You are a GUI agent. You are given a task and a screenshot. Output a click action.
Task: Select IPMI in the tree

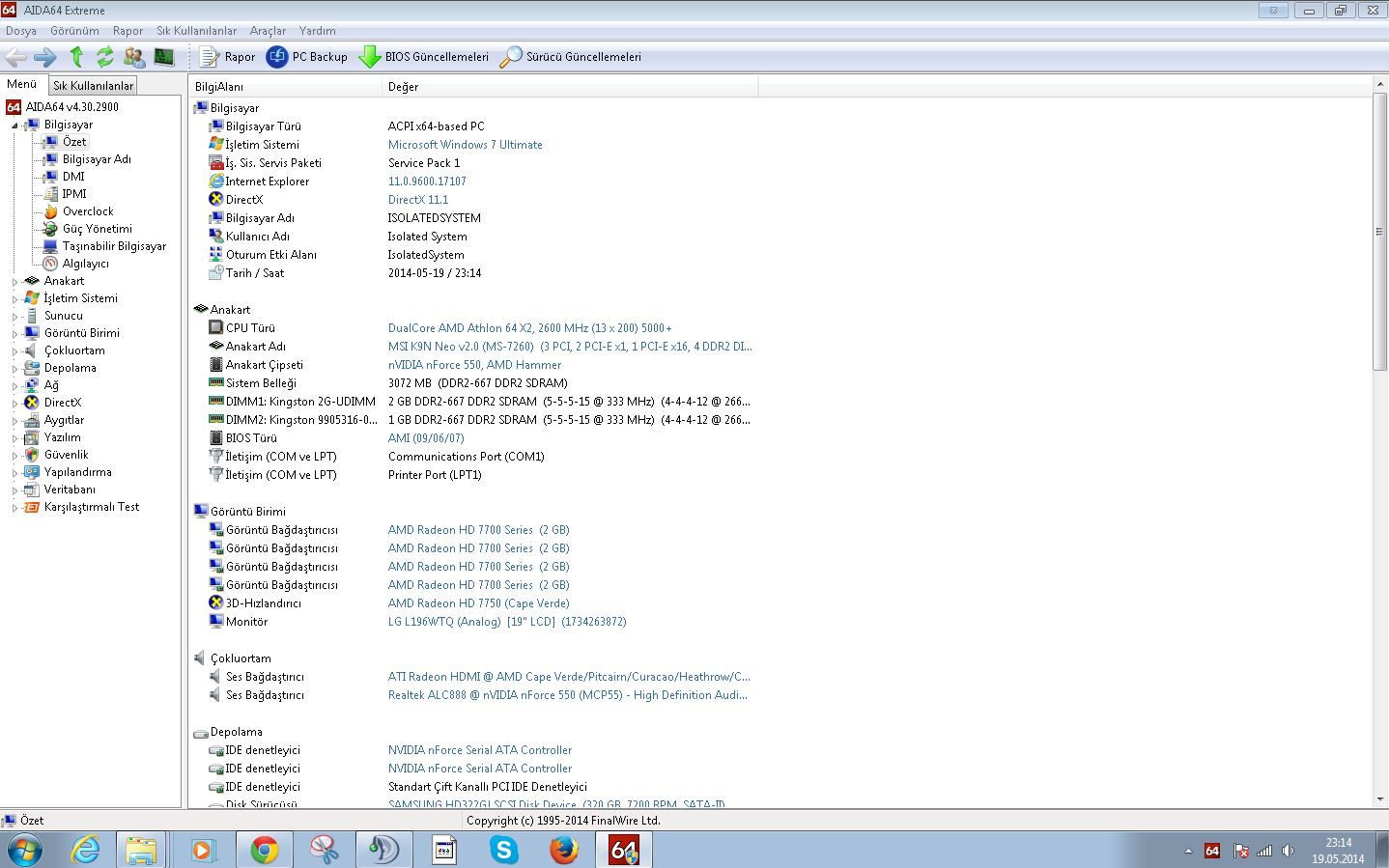[74, 194]
